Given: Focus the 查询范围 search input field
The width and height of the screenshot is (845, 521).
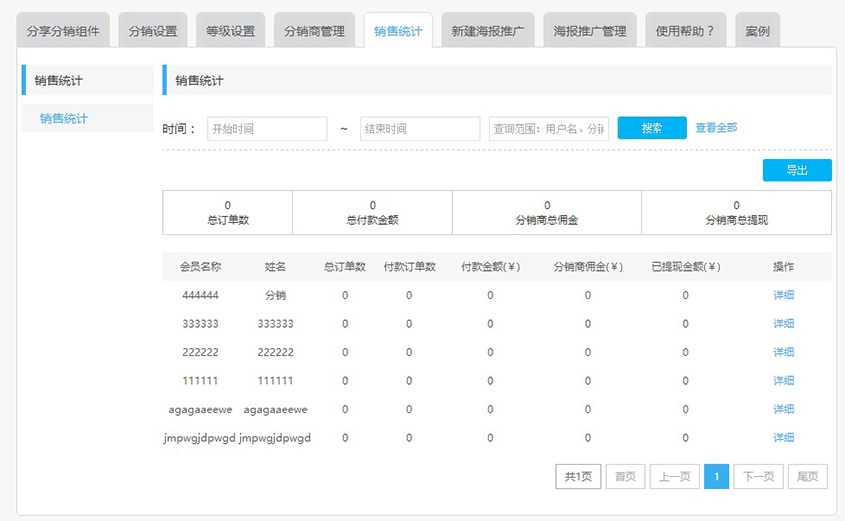Looking at the screenshot, I should click(x=549, y=129).
